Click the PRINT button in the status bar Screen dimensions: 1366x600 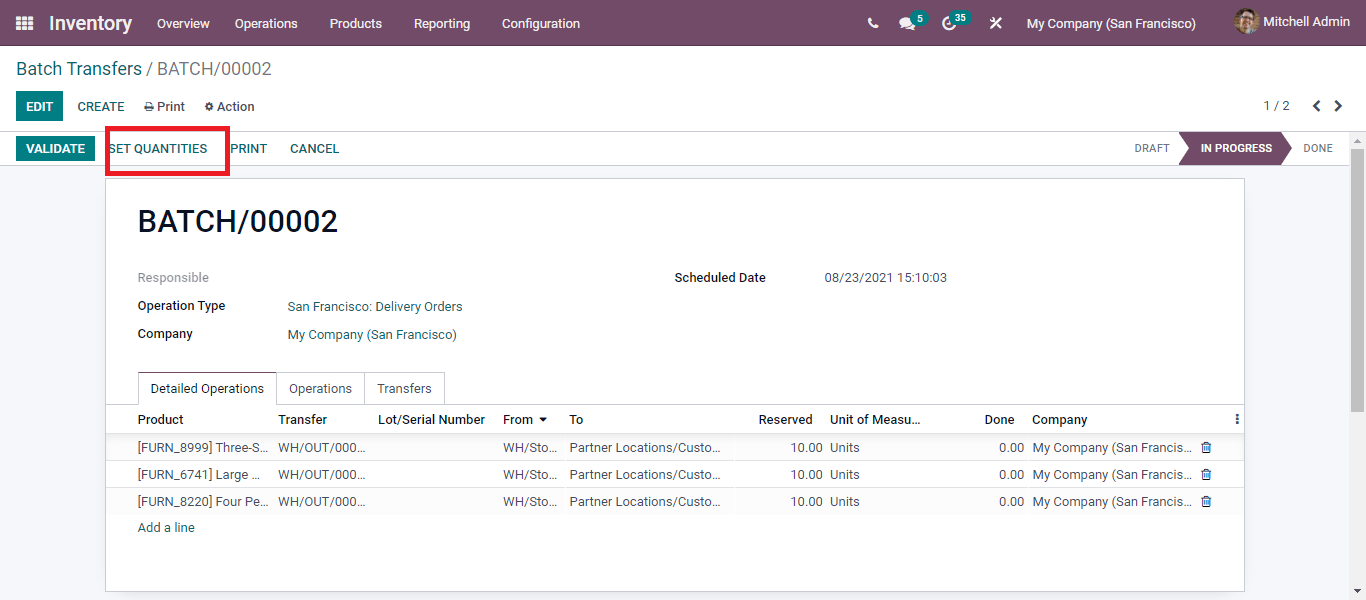(x=248, y=148)
